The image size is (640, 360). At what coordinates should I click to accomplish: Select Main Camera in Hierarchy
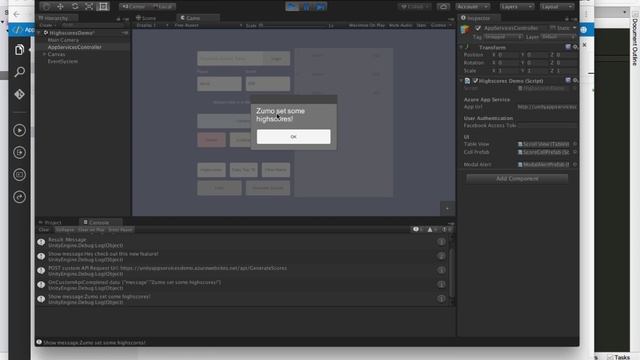pyautogui.click(x=63, y=40)
